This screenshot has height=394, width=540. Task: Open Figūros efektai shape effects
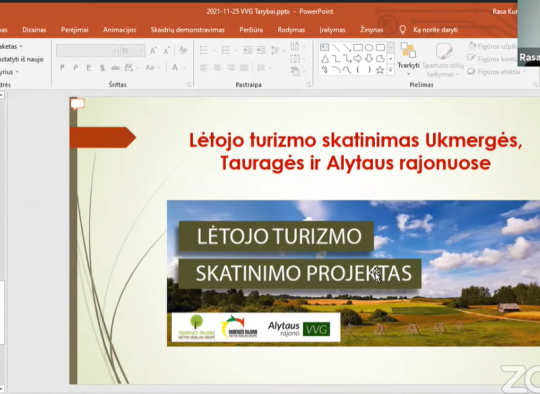pos(497,72)
